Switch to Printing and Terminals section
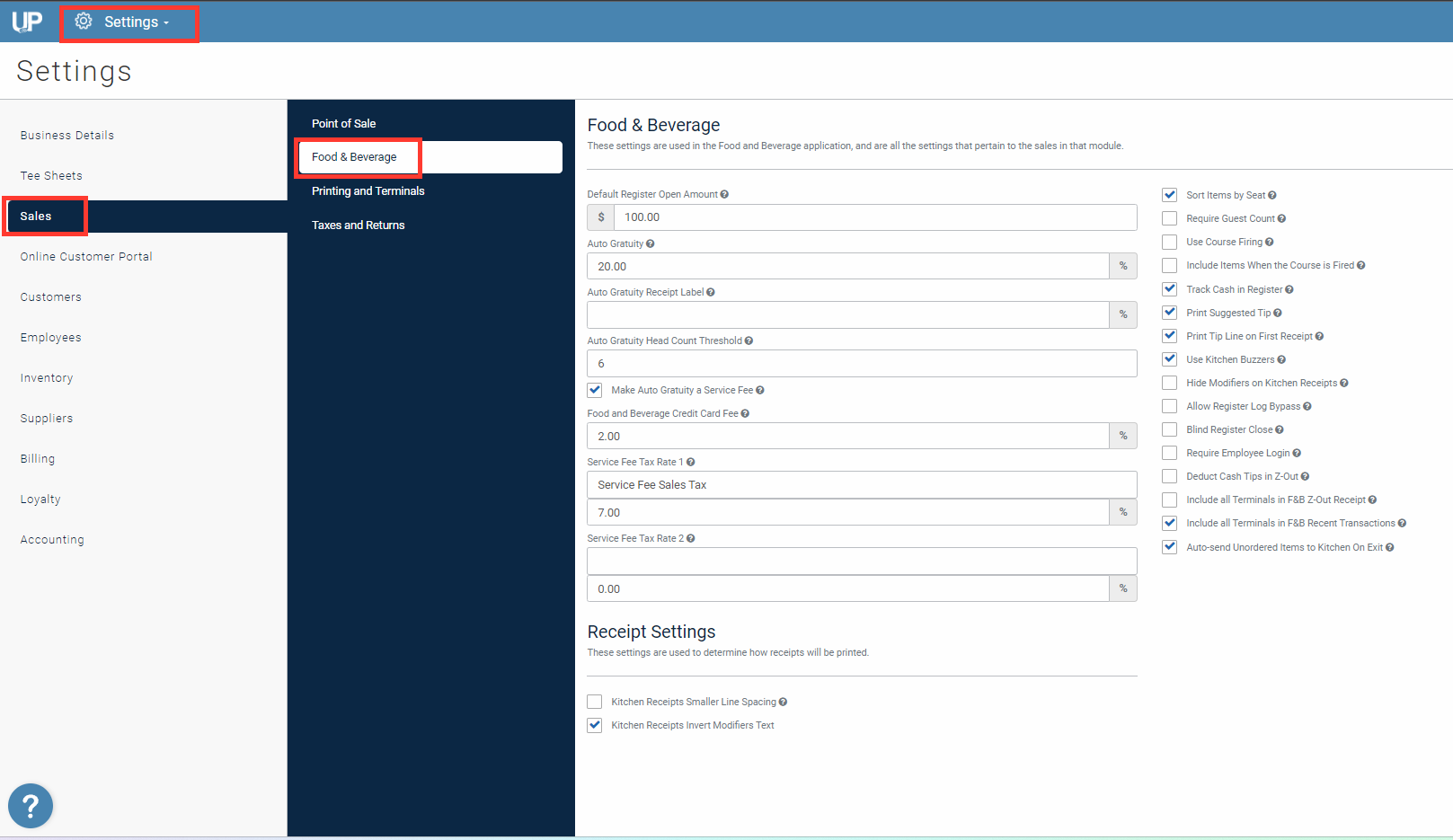The image size is (1453, 840). click(368, 190)
